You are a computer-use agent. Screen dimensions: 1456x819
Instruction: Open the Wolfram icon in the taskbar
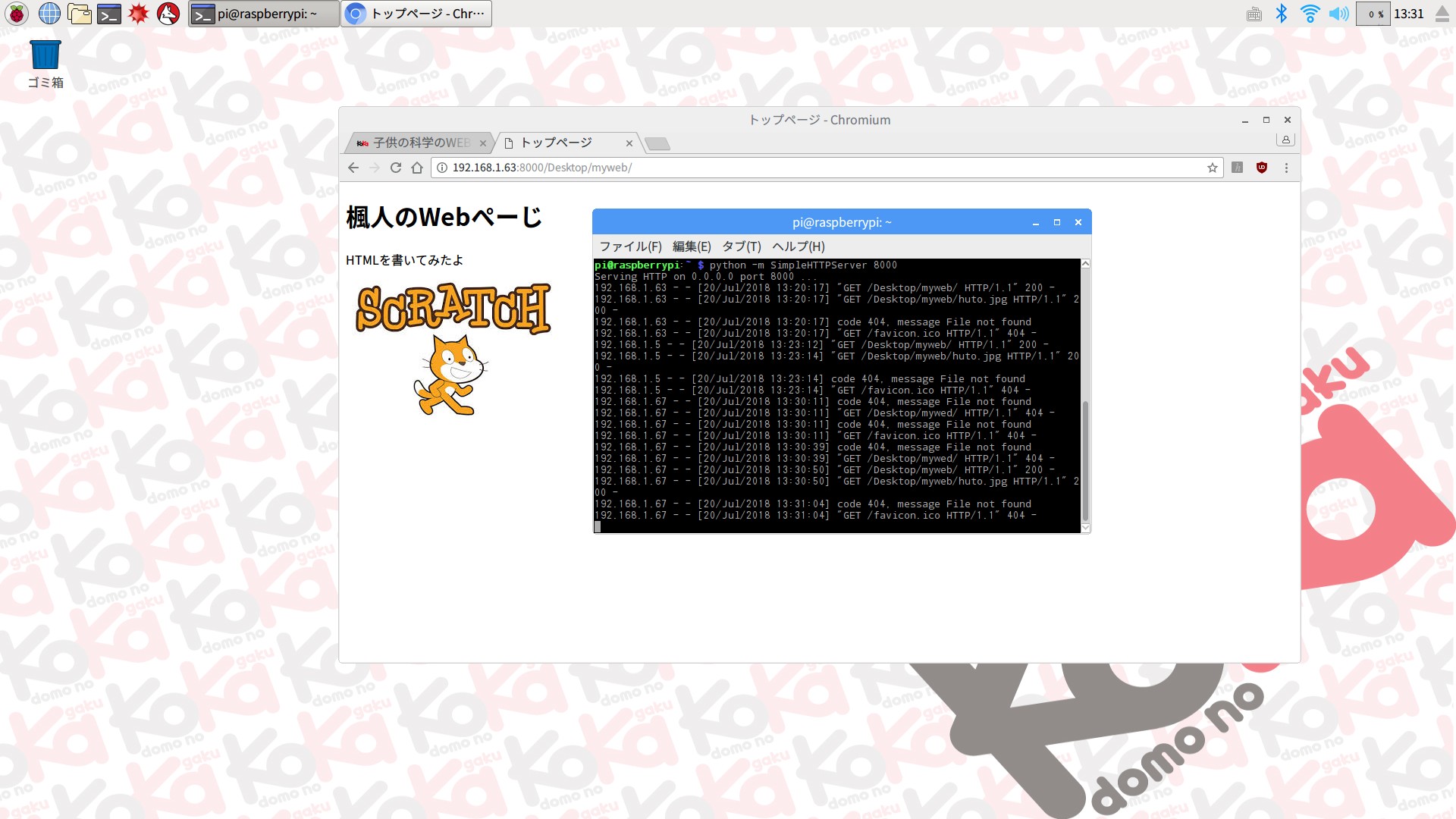click(168, 14)
